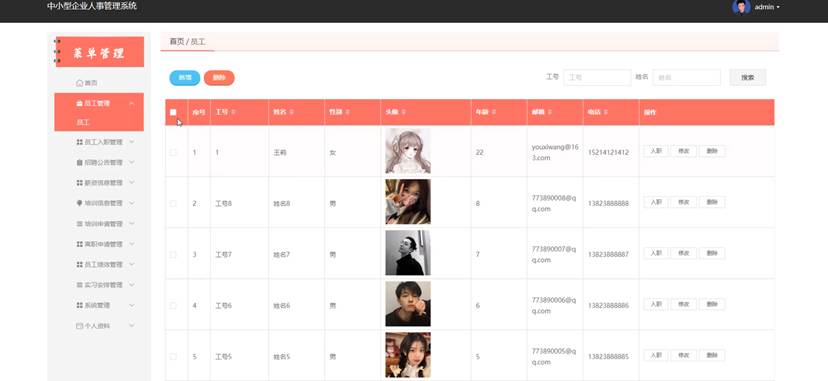828x381 pixels.
Task: Open the avatar photo in row 姓名8
Action: click(408, 202)
